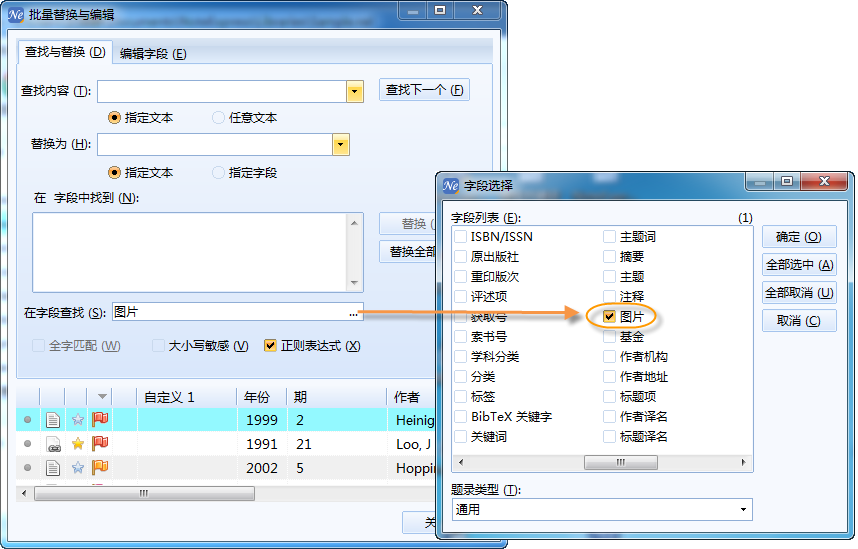Click the read-status dot in the 1991 row
The height and width of the screenshot is (549, 858).
click(28, 444)
